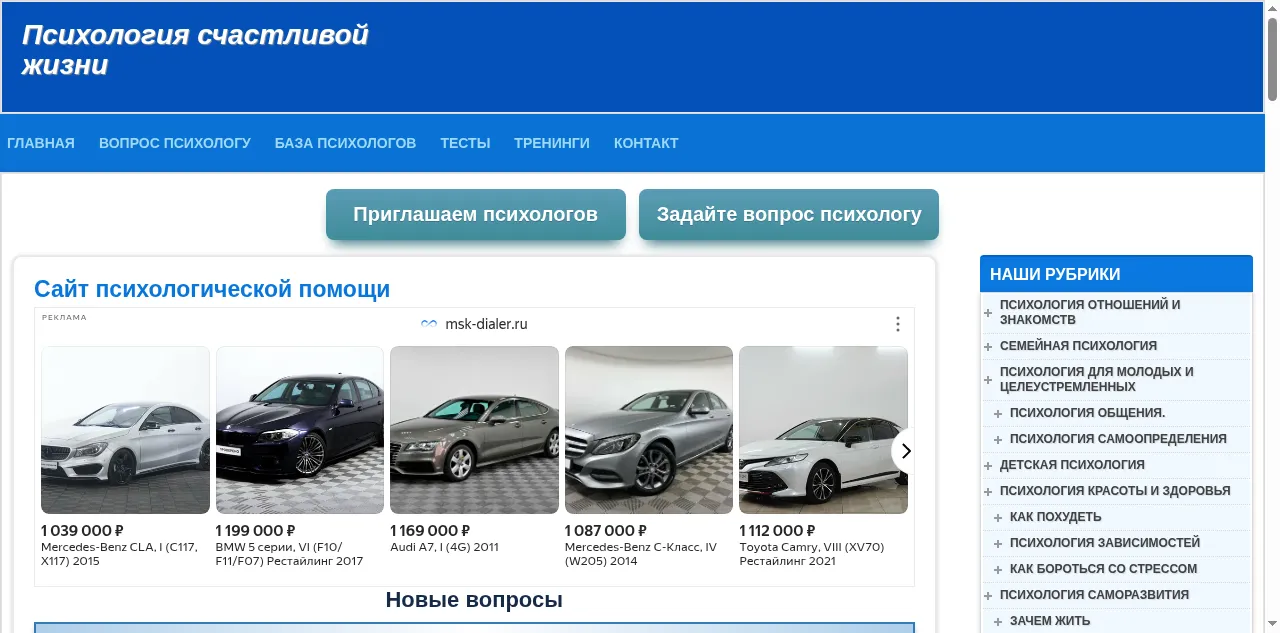Click the BMW 5 серии Рестайлинг 2017 caption
Viewport: 1280px width, 633px height.
(289, 554)
